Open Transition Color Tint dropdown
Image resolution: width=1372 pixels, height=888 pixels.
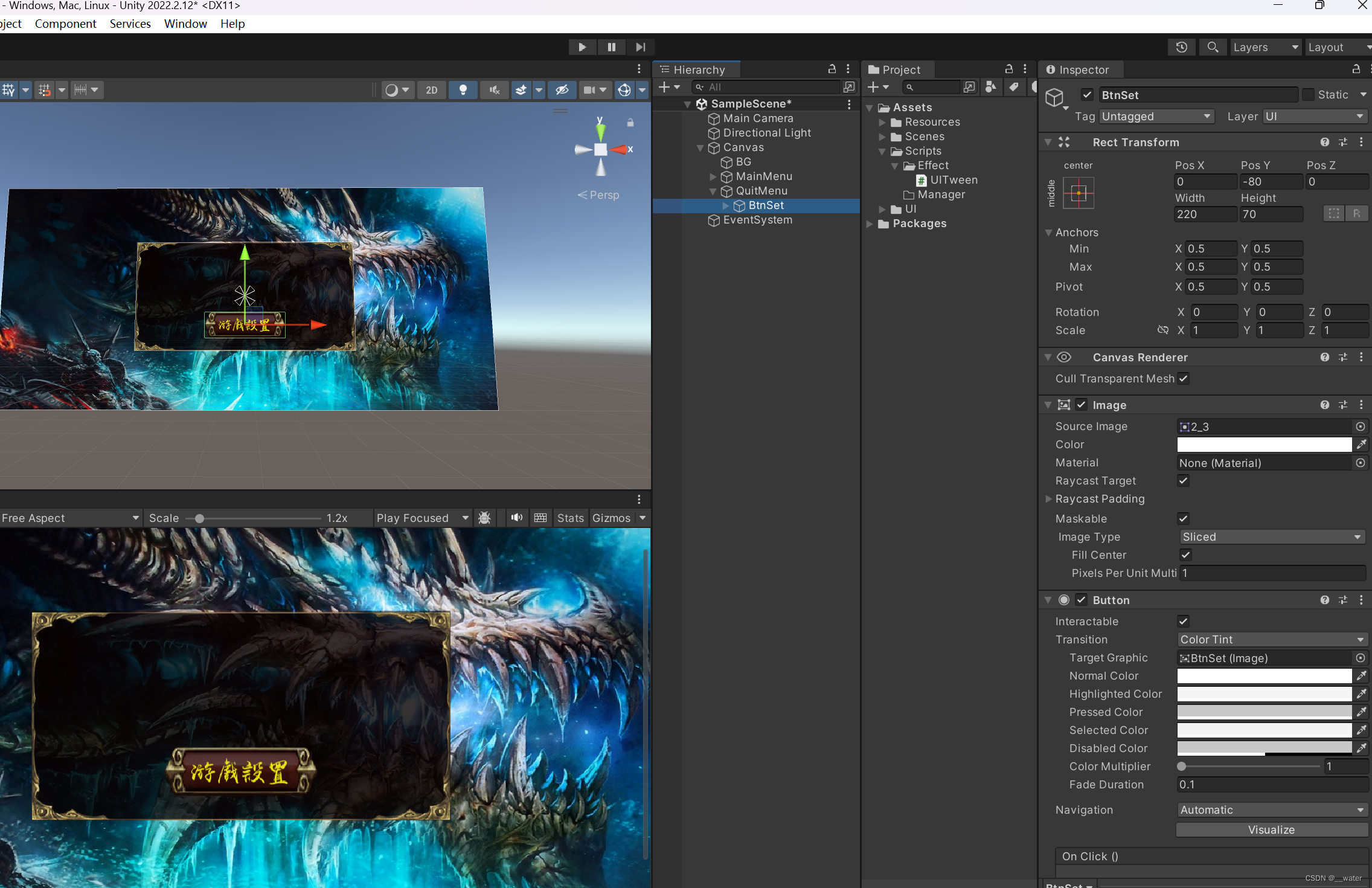pos(1272,640)
